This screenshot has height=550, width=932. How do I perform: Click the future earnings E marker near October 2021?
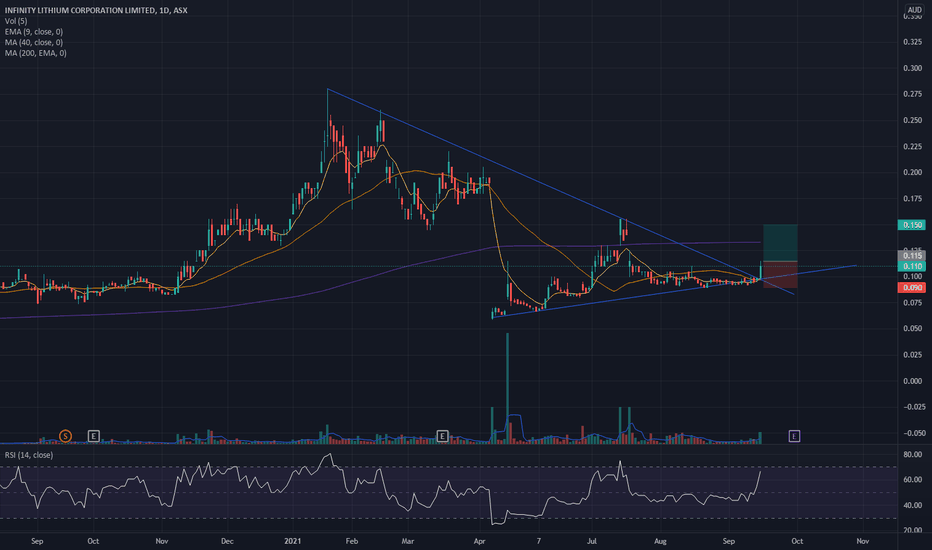tap(794, 436)
